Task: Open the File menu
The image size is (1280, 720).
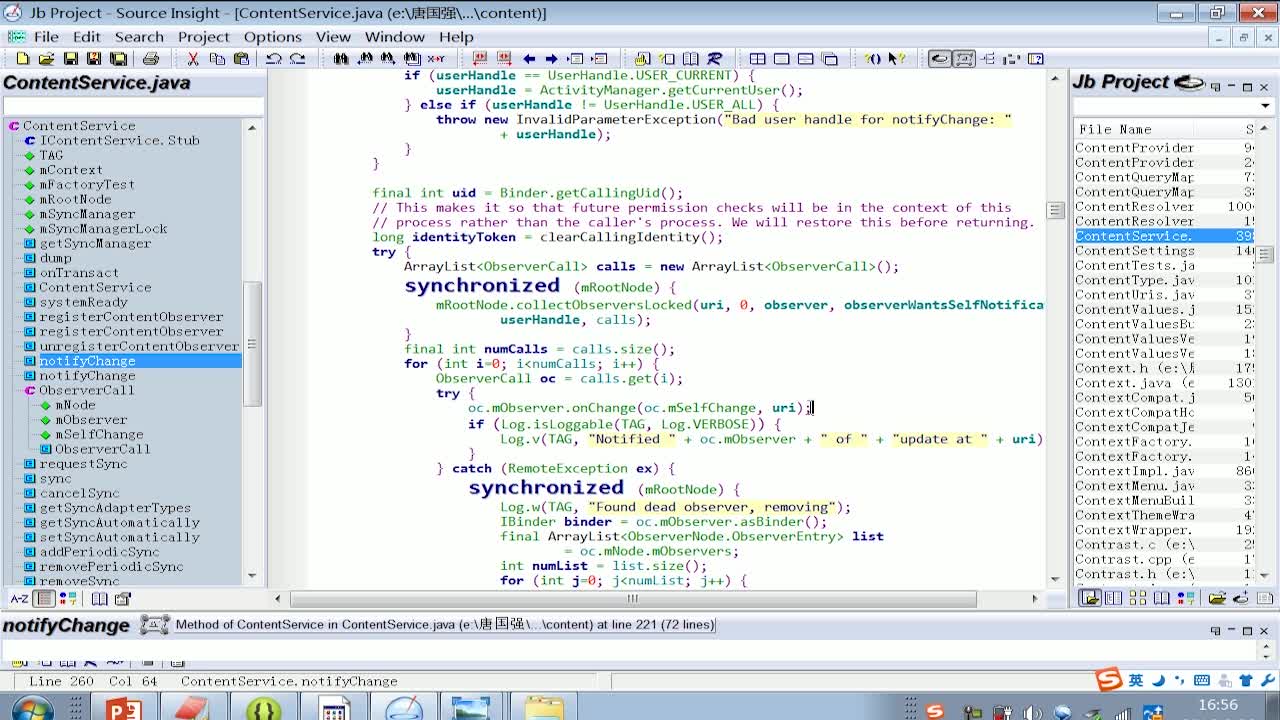Action: coord(46,37)
